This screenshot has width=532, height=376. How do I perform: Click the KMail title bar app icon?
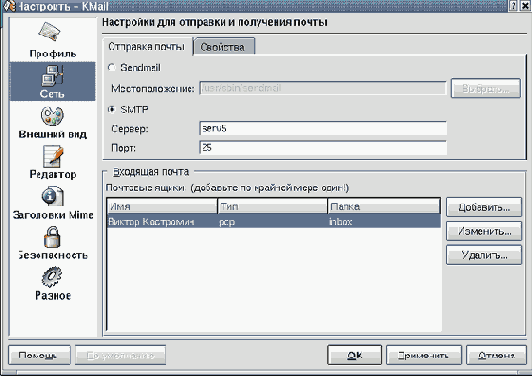click(10, 5)
